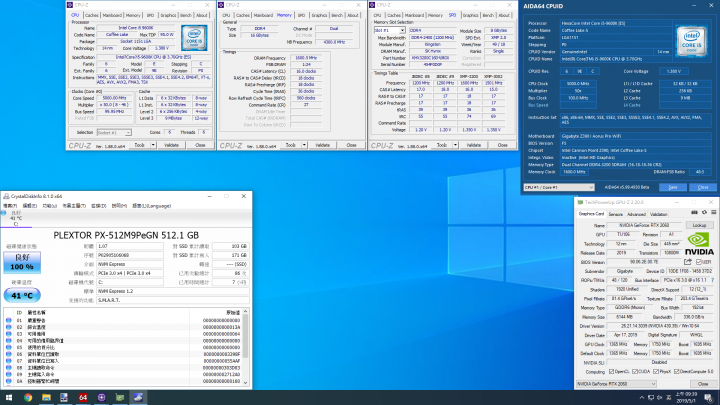Click the NVIDIA logo in GPU-Z

(x=699, y=244)
